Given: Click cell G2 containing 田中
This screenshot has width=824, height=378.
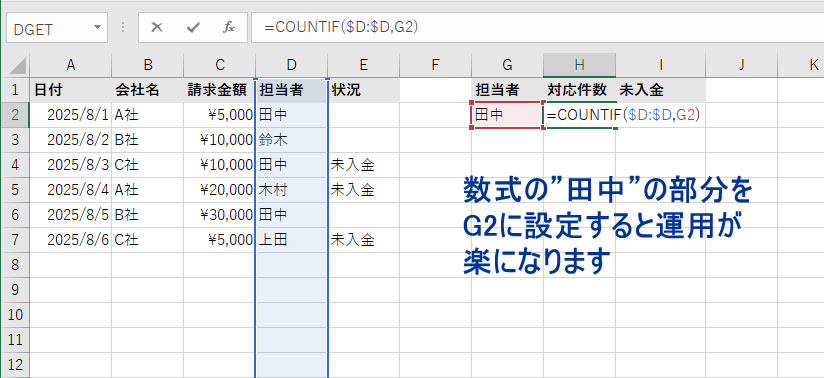Looking at the screenshot, I should [507, 115].
